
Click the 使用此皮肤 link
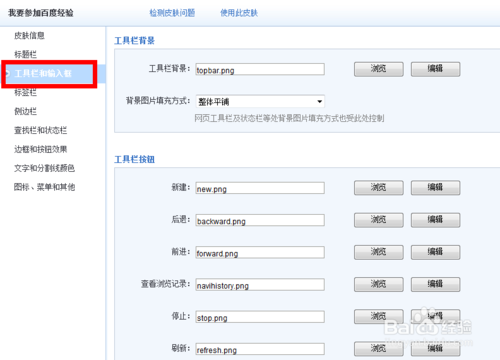click(x=239, y=13)
